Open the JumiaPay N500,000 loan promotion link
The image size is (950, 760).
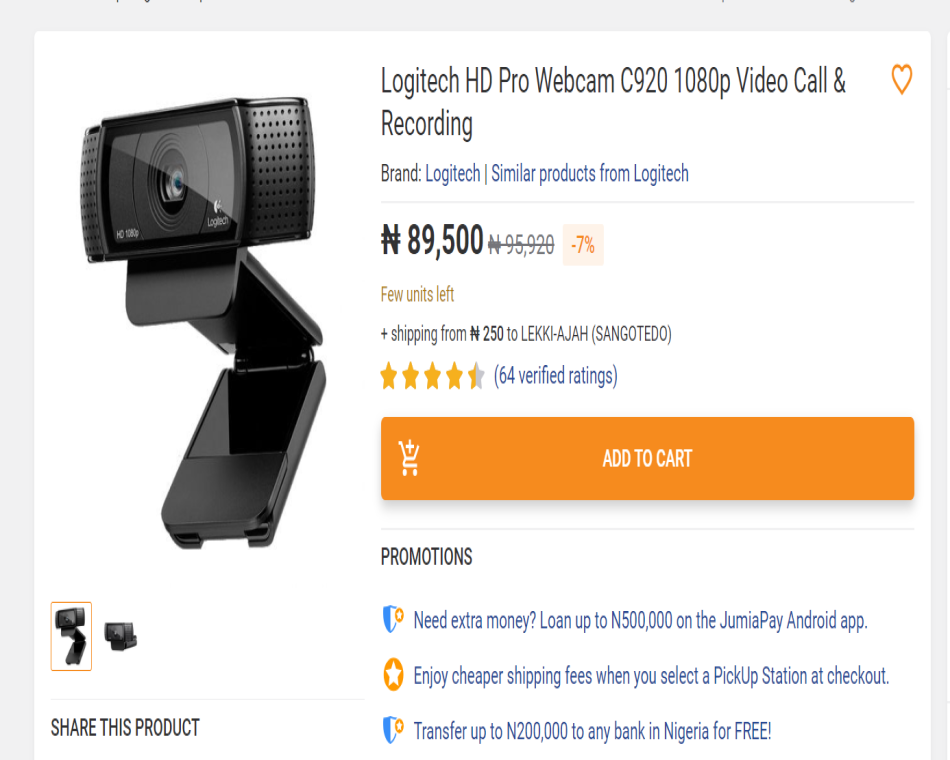[640, 621]
